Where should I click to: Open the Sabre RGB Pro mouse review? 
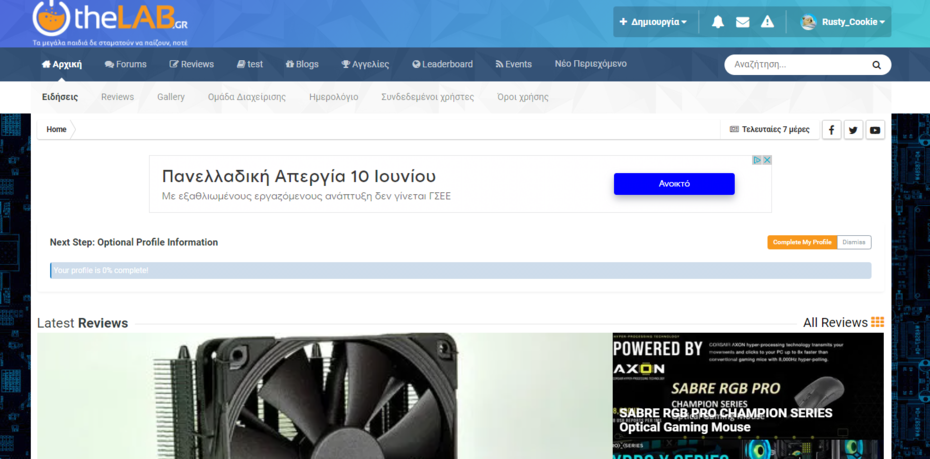click(748, 384)
